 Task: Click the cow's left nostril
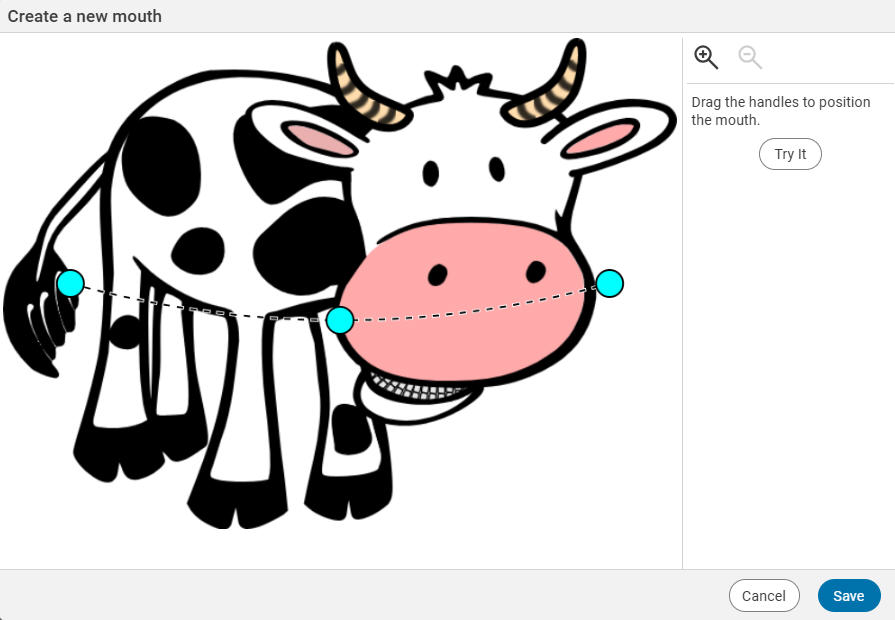(x=438, y=274)
